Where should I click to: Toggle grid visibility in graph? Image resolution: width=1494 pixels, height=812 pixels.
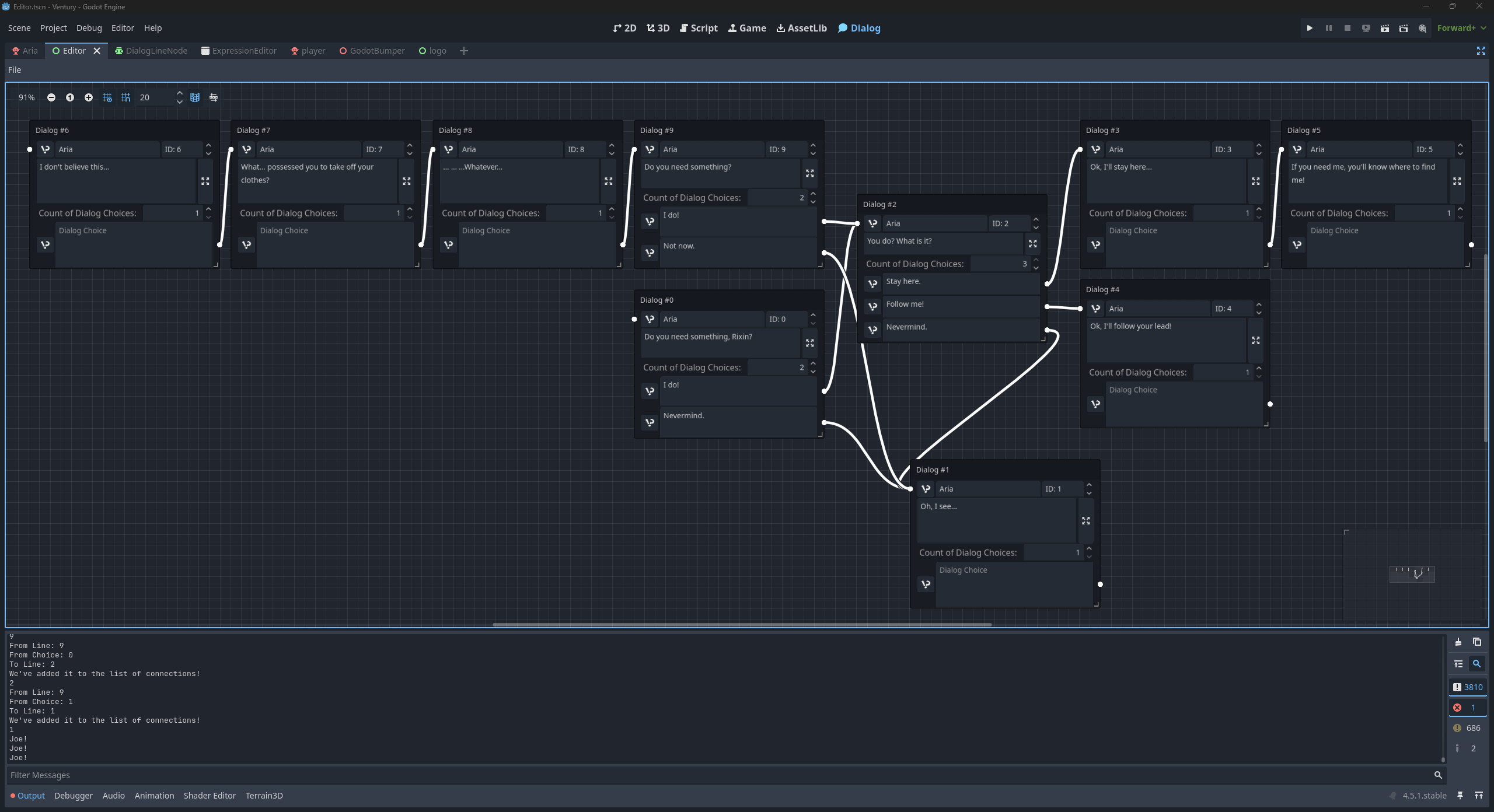point(107,97)
